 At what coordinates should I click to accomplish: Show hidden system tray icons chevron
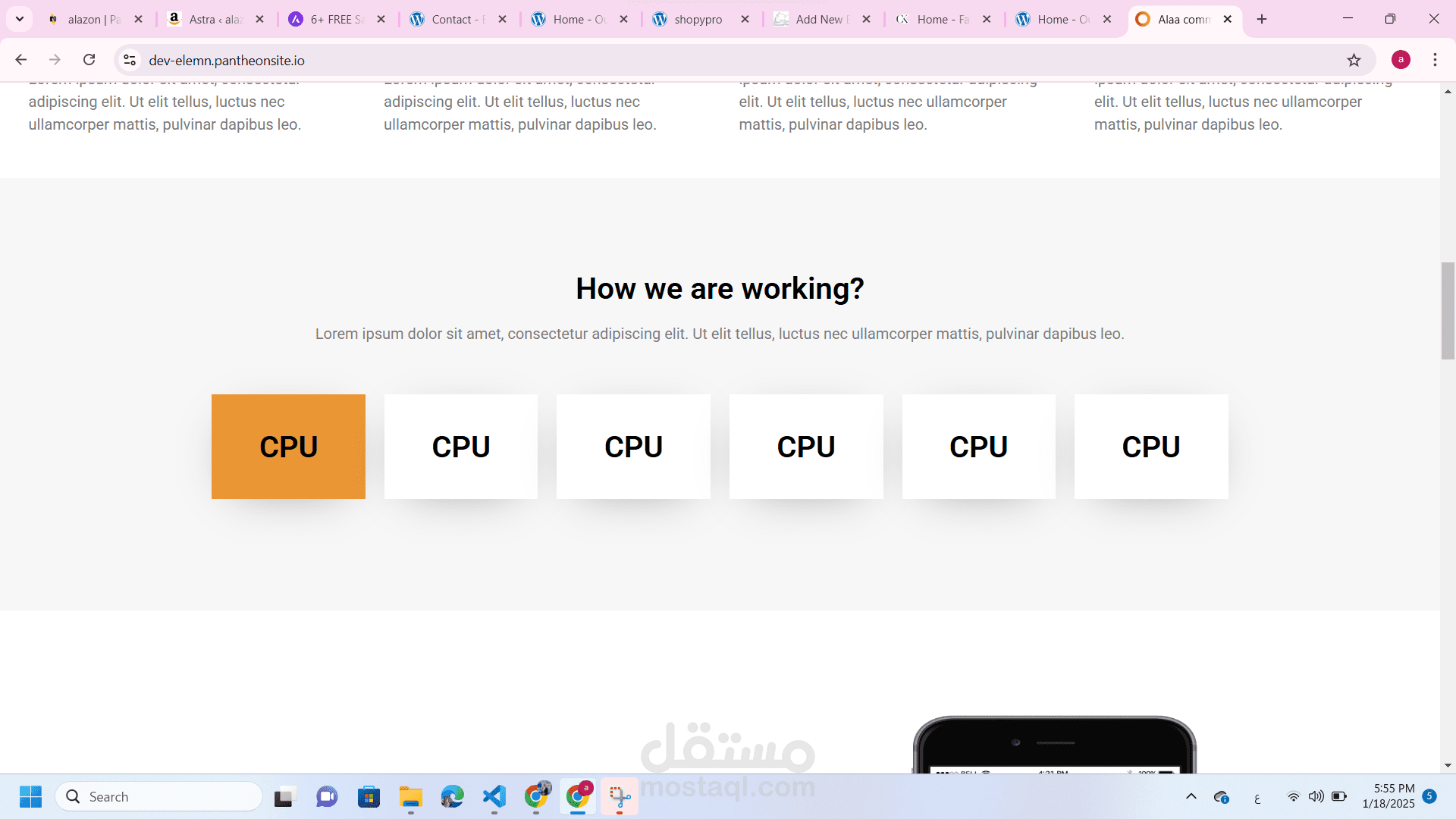pos(1191,796)
